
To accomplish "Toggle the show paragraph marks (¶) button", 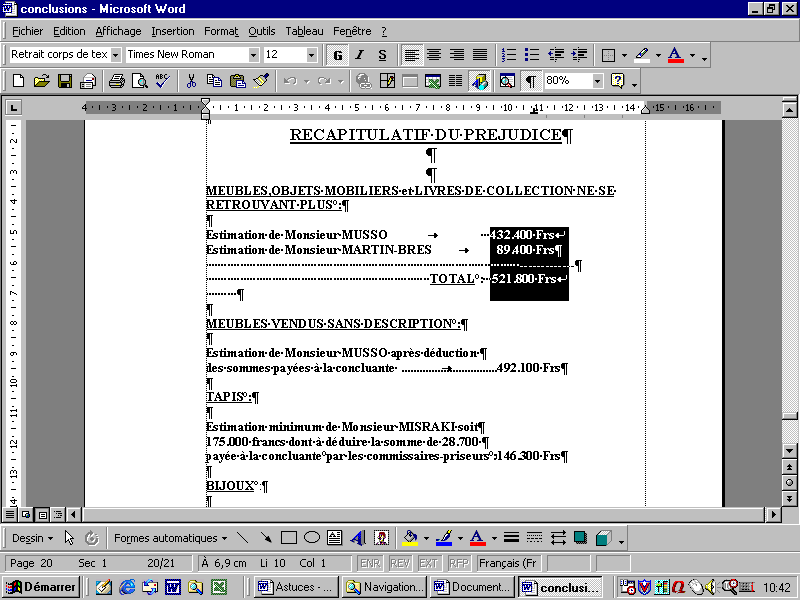I will pos(530,81).
